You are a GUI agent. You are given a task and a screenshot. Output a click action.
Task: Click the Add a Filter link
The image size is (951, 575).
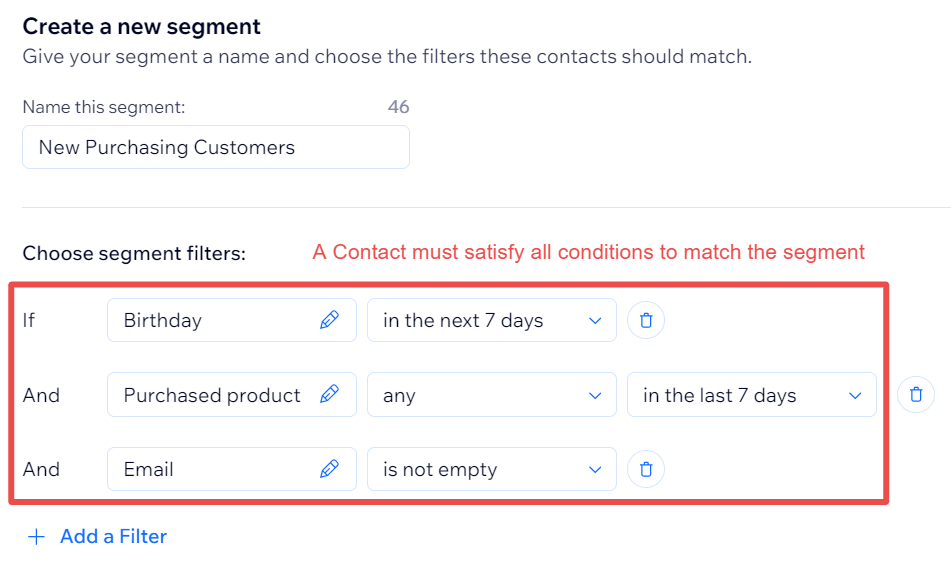[113, 537]
